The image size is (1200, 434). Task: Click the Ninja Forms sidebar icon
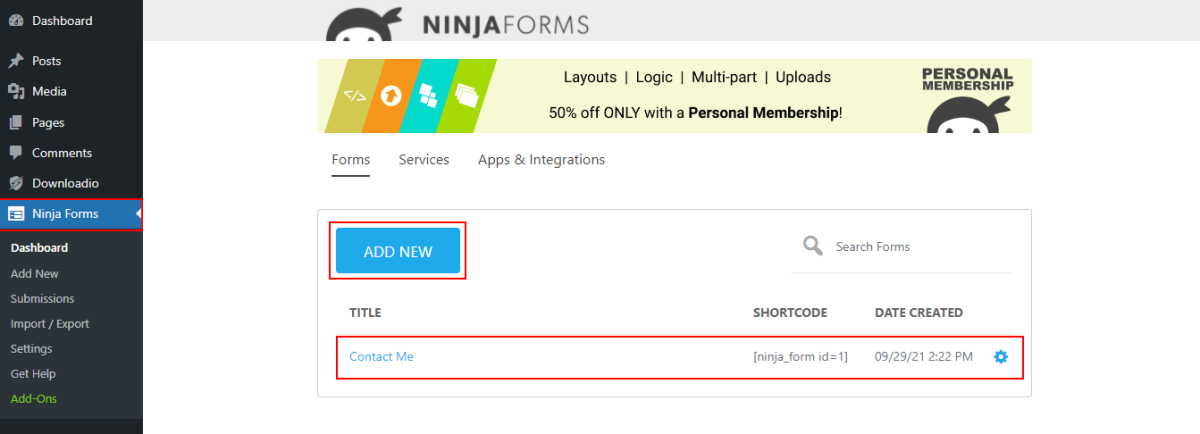[16, 213]
